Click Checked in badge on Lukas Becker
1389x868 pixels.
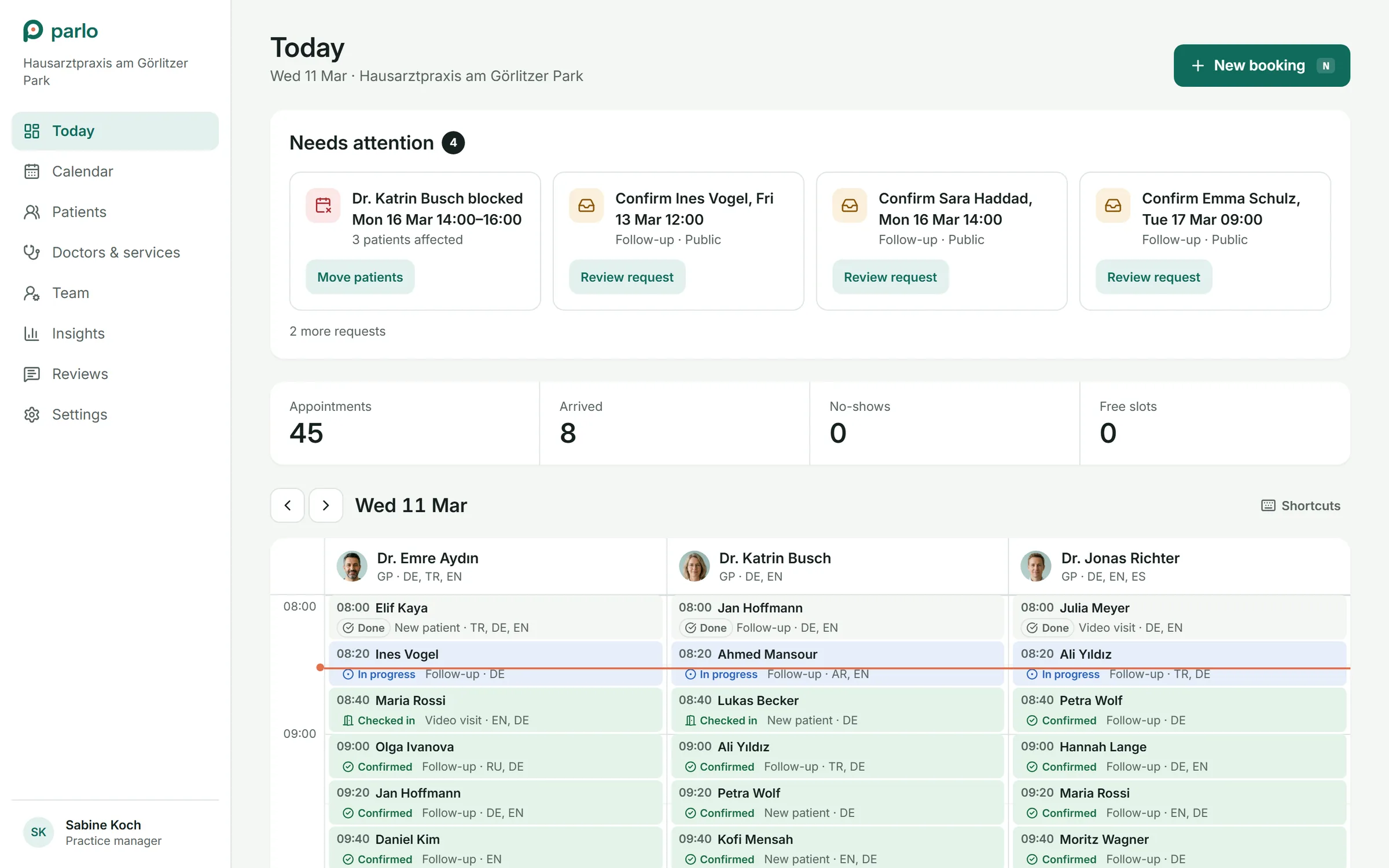721,720
